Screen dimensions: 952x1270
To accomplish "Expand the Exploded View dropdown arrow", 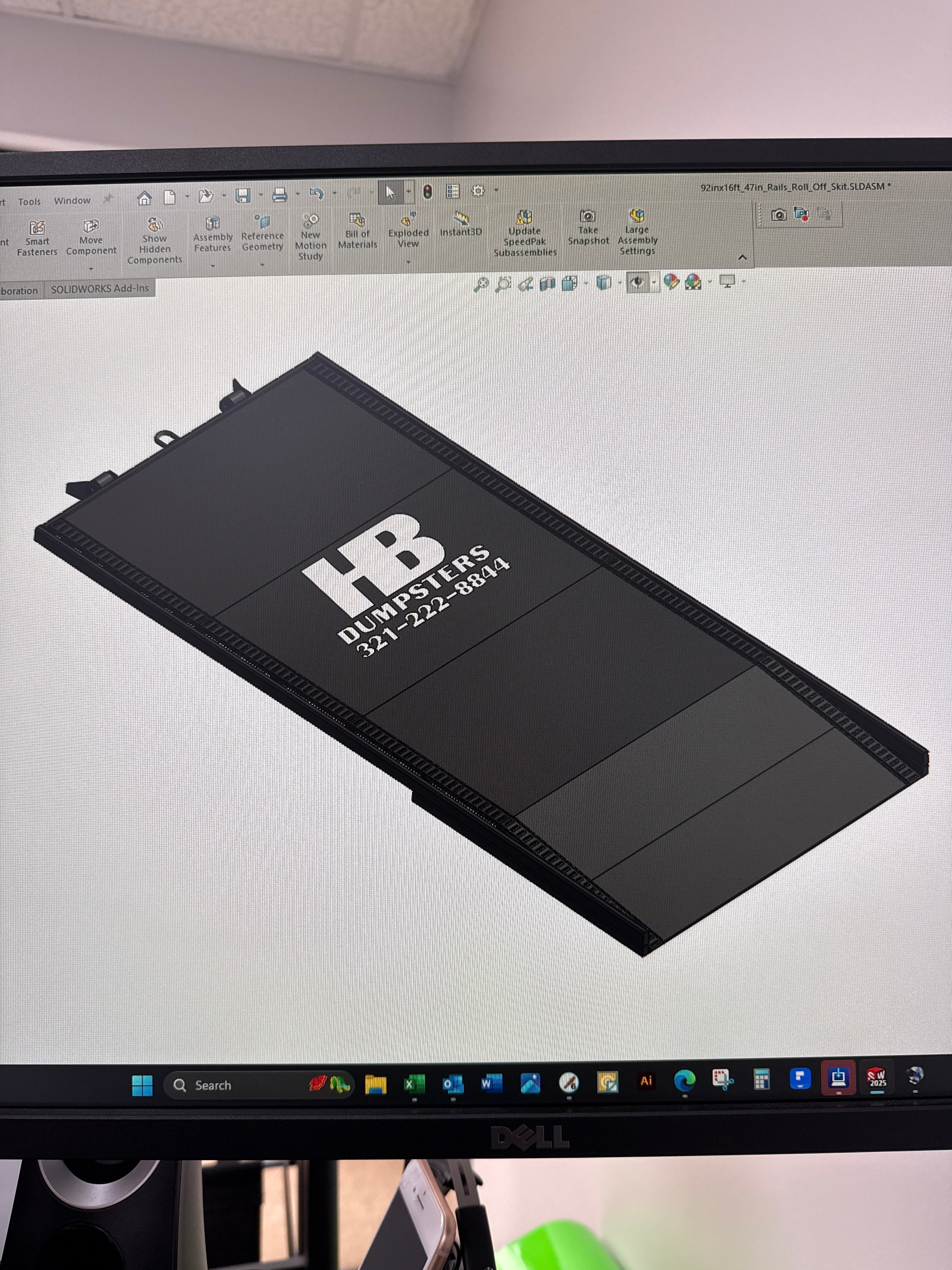I will pos(408,262).
